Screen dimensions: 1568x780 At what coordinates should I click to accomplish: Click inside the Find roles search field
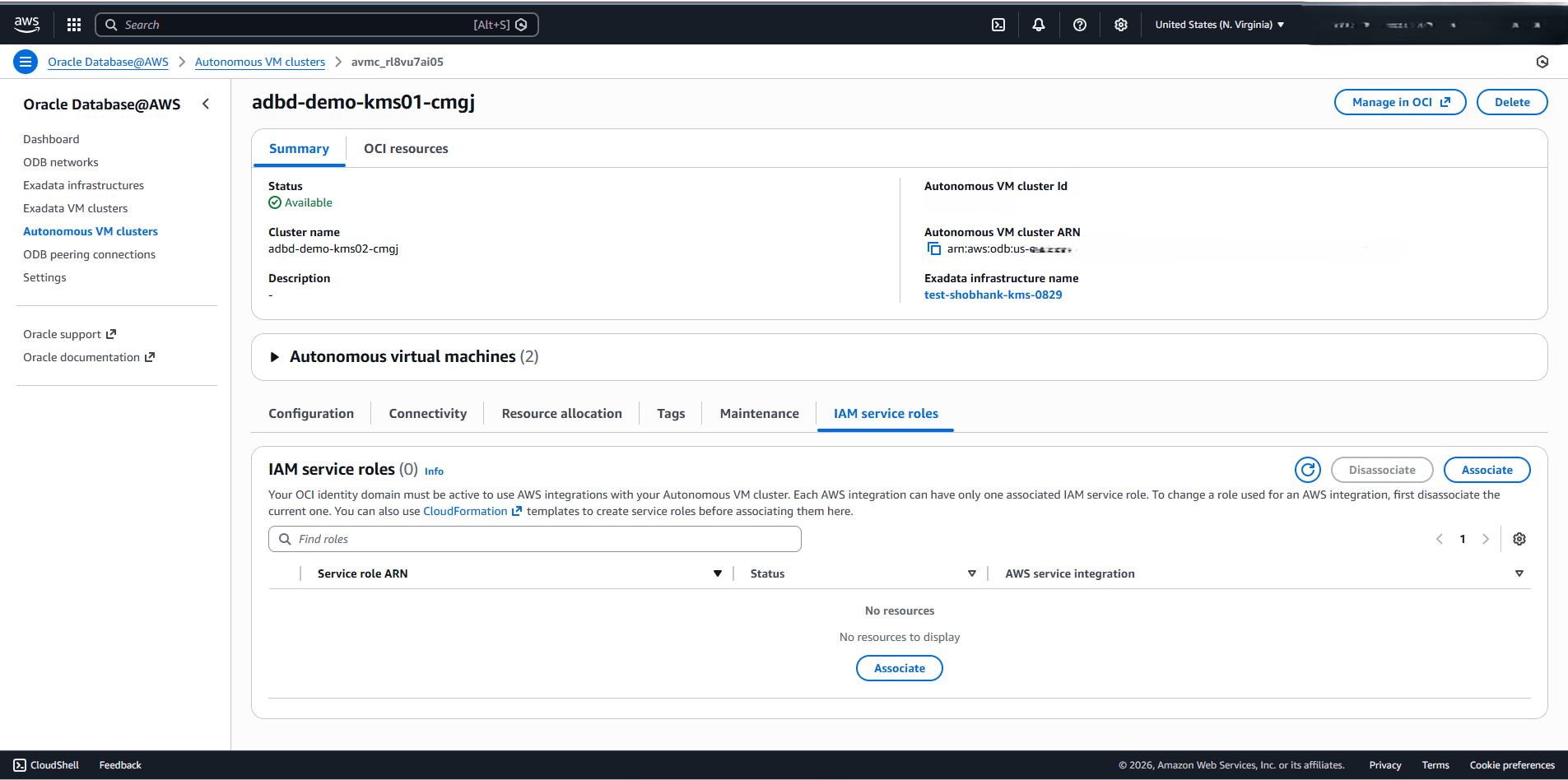click(535, 539)
